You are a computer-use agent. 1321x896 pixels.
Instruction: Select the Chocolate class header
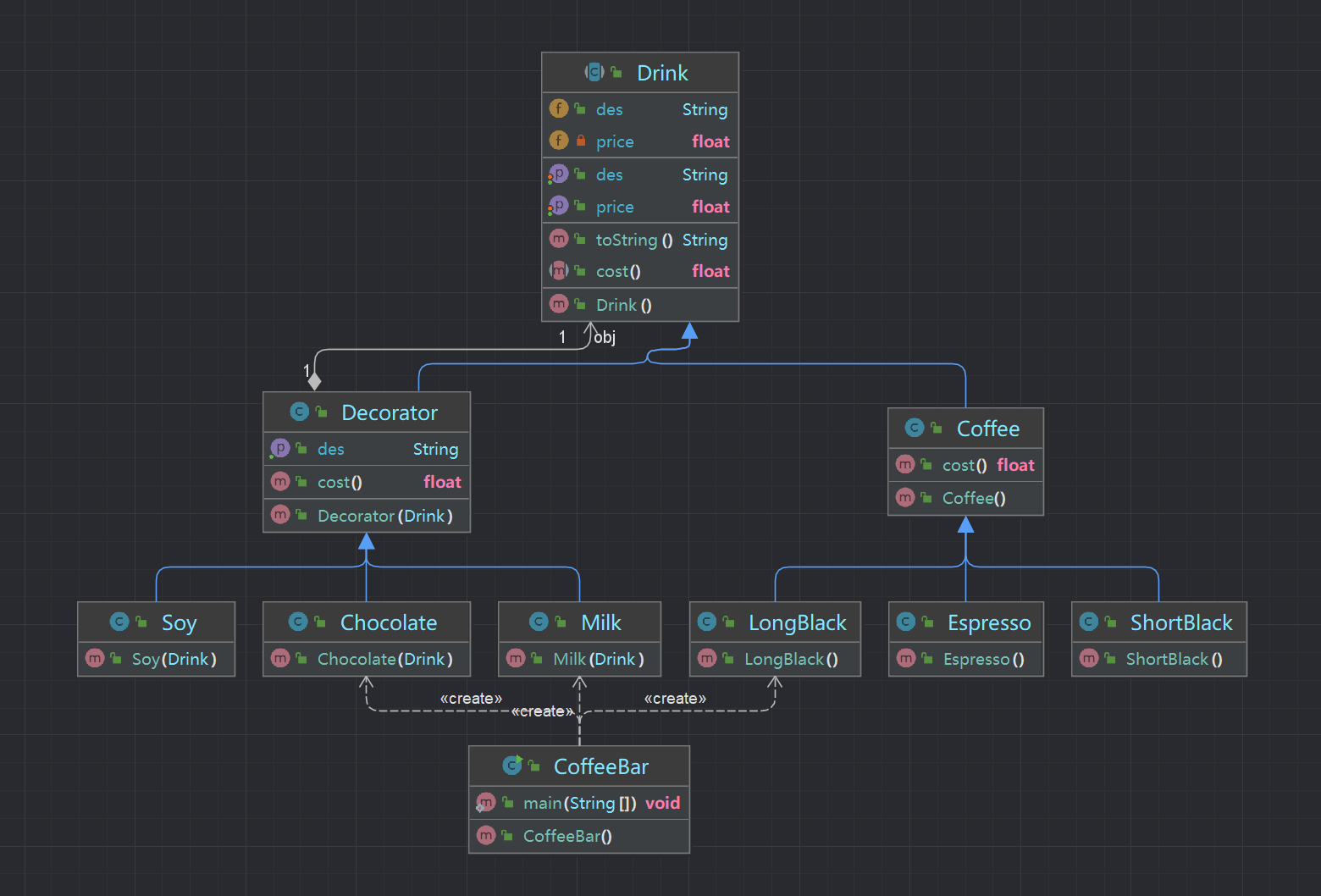[388, 622]
